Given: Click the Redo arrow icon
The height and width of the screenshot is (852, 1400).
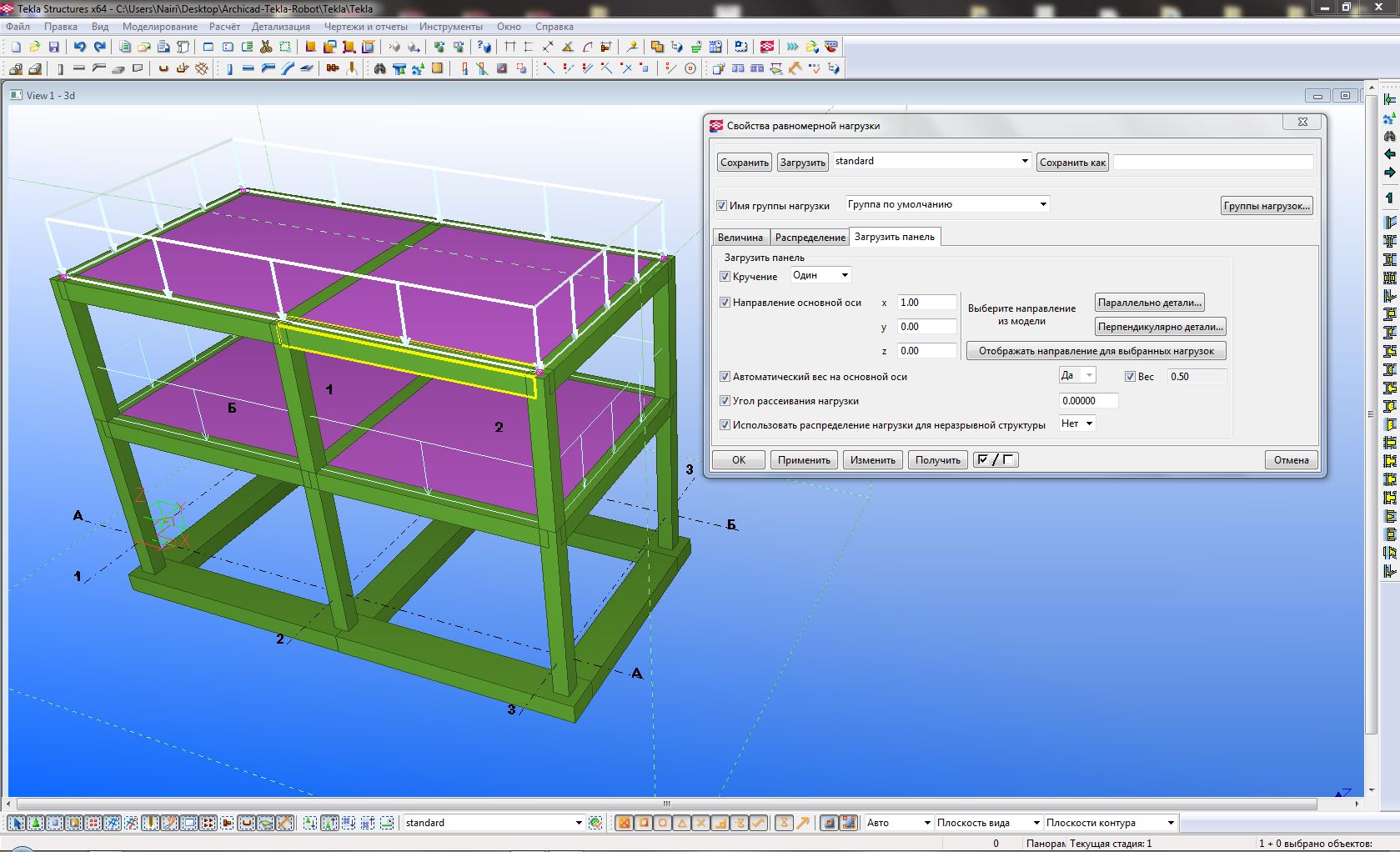Looking at the screenshot, I should (100, 47).
